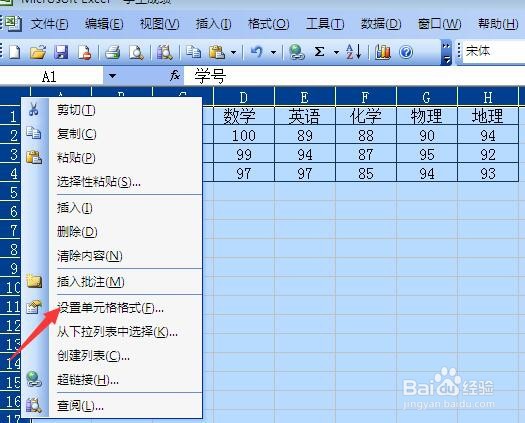The width and height of the screenshot is (525, 423).
Task: Choose 设置单元格格式(F)... in context menu
Action: (112, 308)
